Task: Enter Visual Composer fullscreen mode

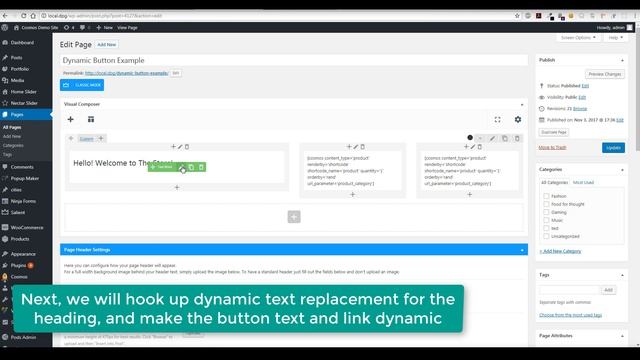Action: (497, 120)
